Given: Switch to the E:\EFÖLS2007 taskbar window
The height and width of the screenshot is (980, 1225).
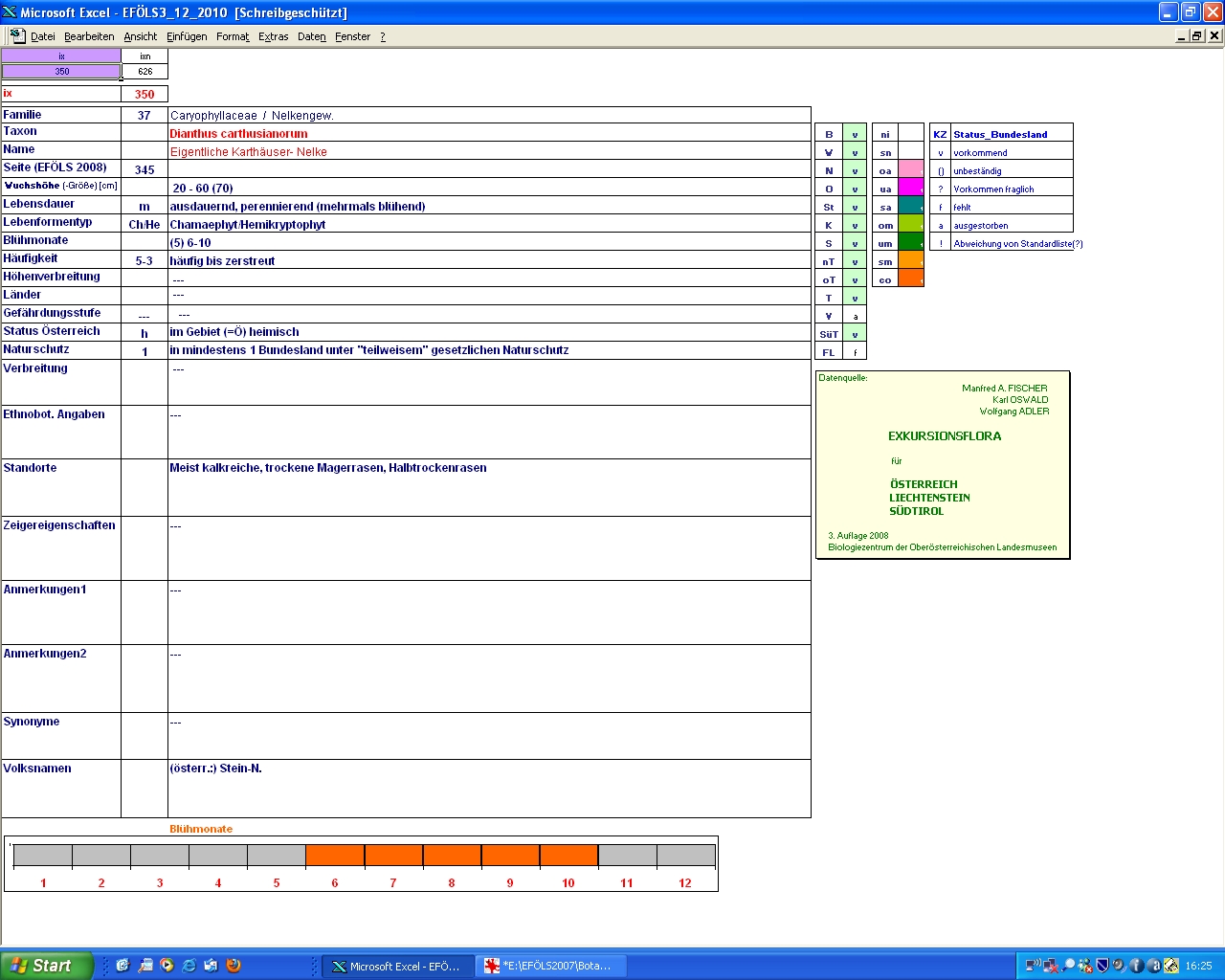Looking at the screenshot, I should point(551,966).
